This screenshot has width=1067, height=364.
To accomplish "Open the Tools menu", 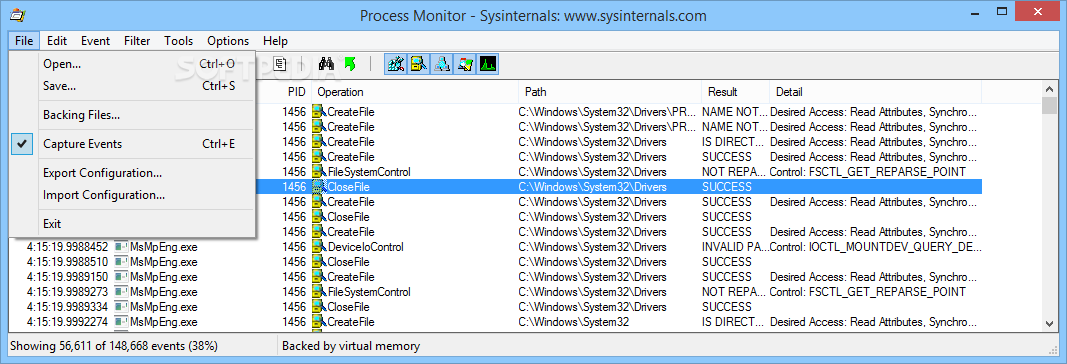I will (x=178, y=41).
